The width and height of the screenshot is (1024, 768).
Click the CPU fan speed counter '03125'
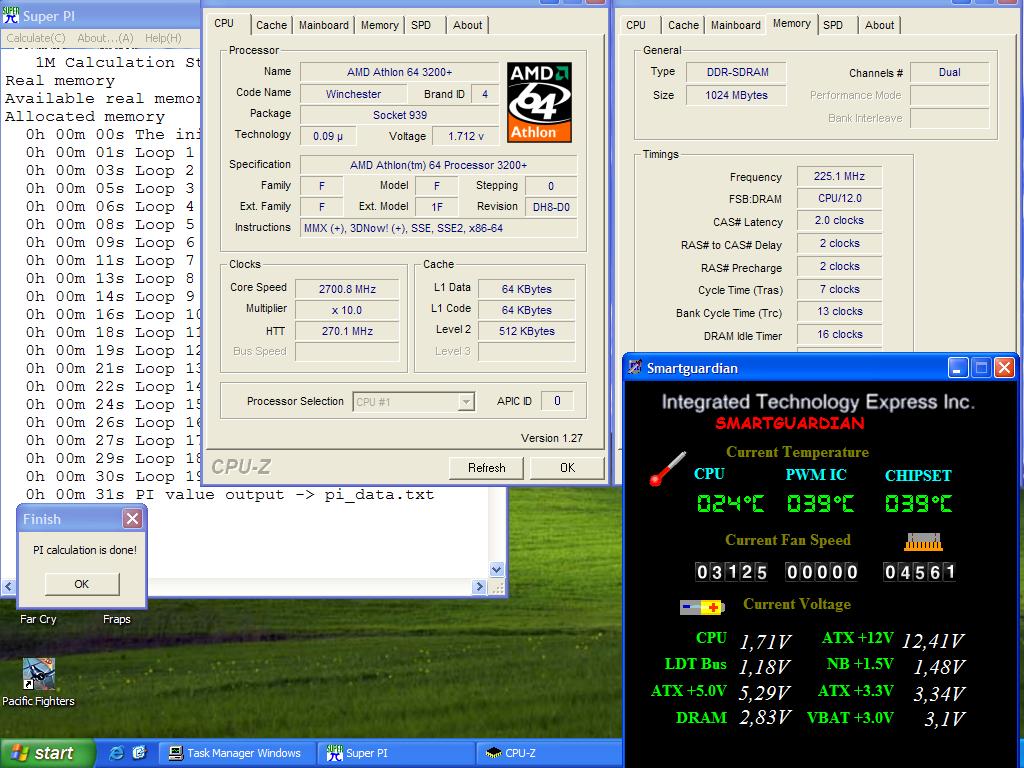(731, 572)
